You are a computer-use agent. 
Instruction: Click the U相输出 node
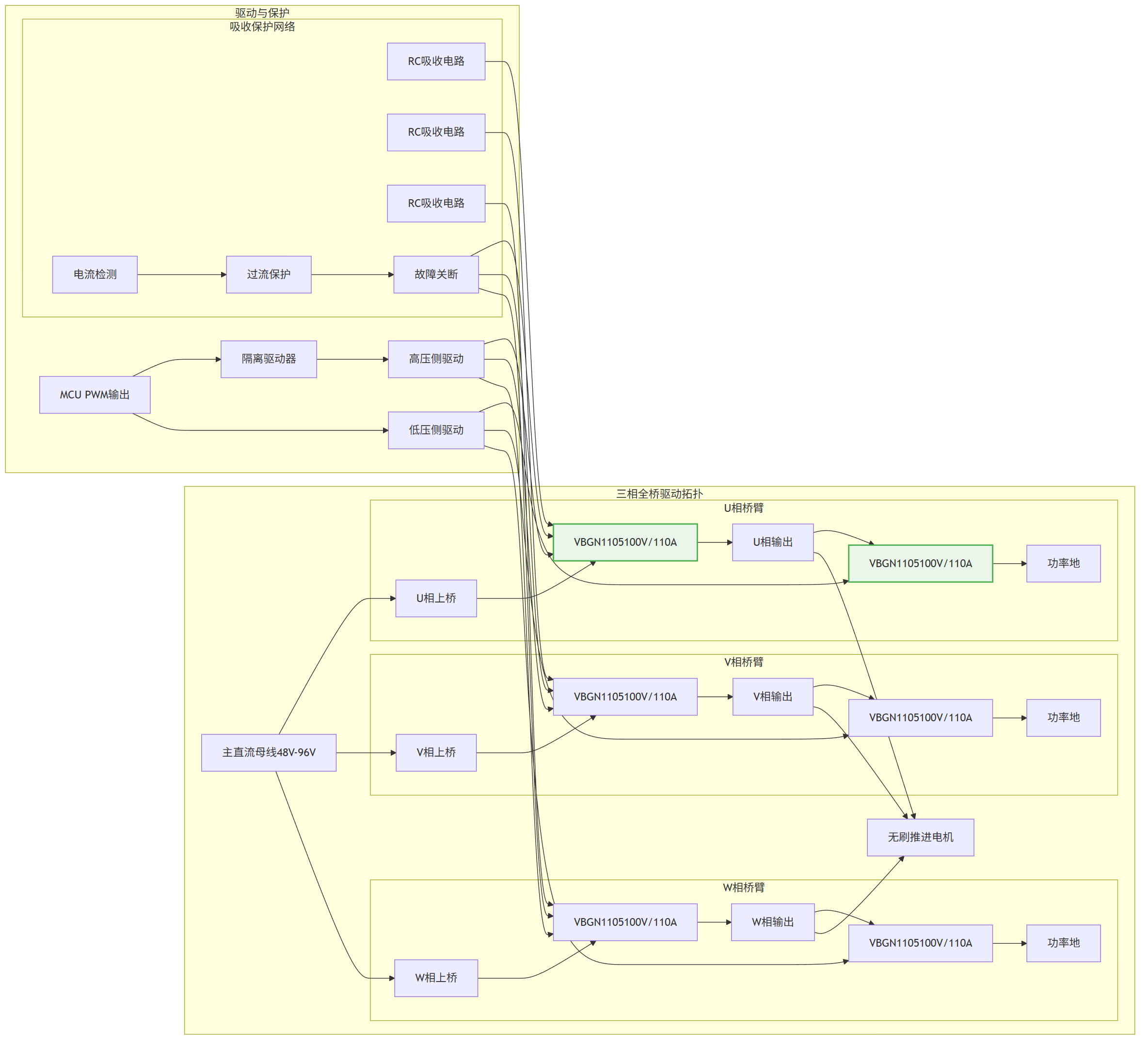(x=773, y=542)
